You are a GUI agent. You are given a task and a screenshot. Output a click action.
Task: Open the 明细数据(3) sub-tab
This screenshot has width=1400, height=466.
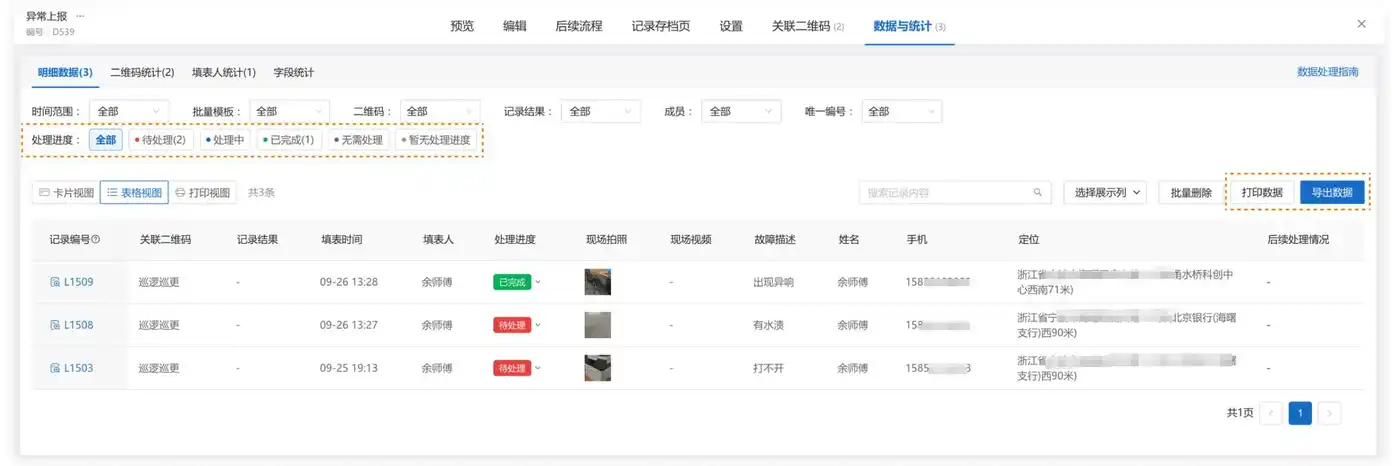coord(65,72)
